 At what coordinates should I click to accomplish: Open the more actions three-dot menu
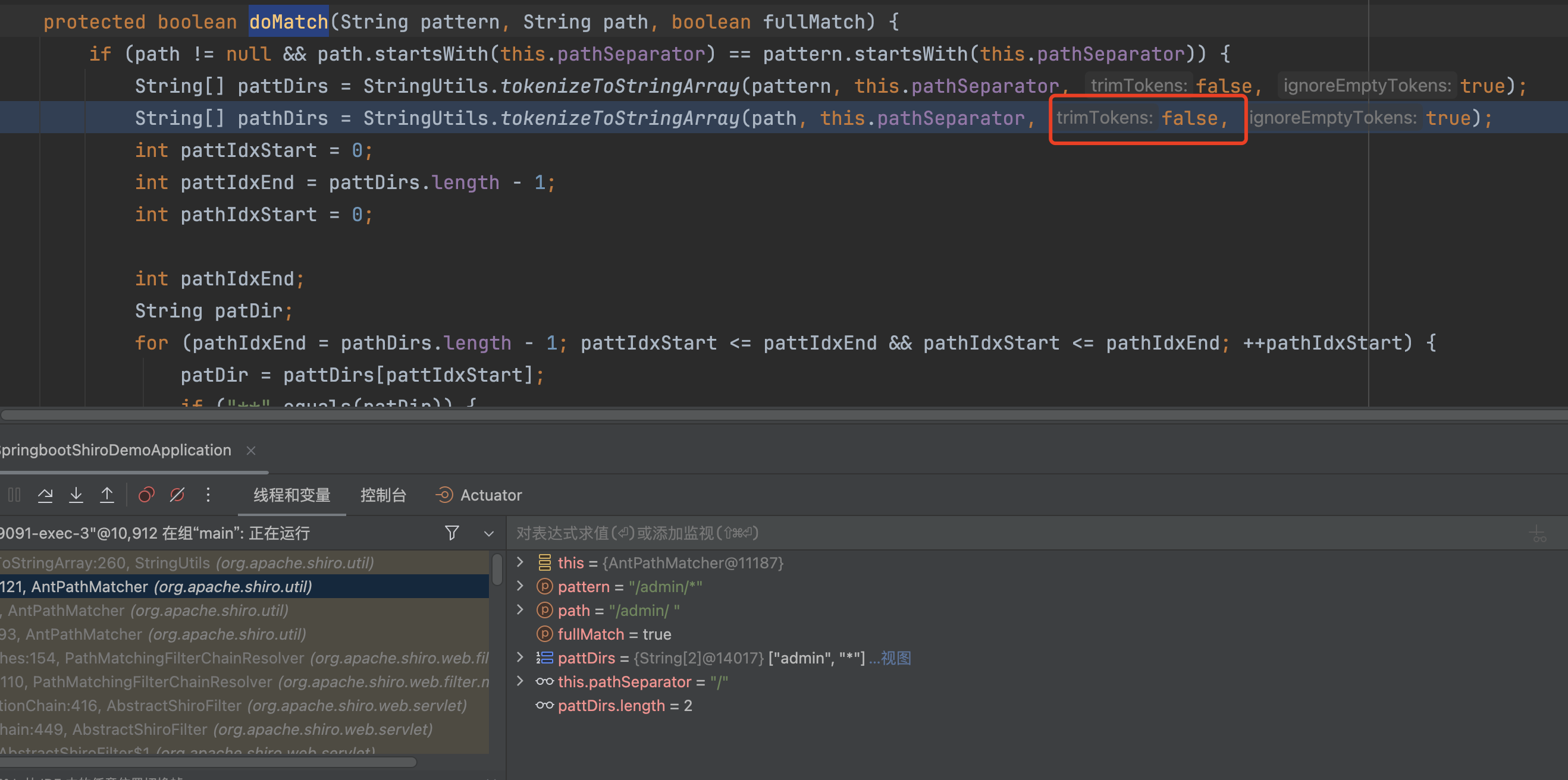(x=208, y=495)
